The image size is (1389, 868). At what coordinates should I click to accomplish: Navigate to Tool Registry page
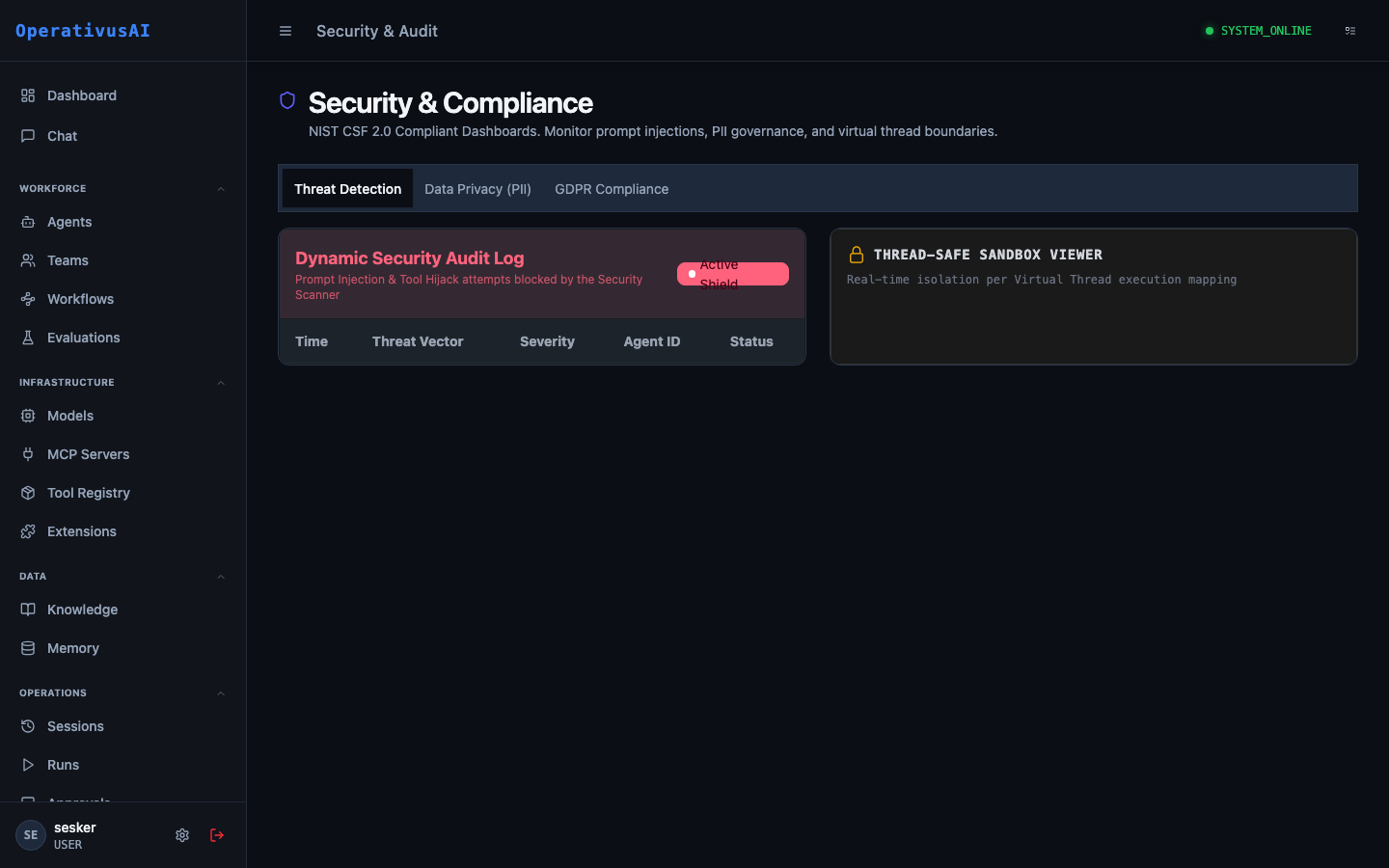click(123, 493)
